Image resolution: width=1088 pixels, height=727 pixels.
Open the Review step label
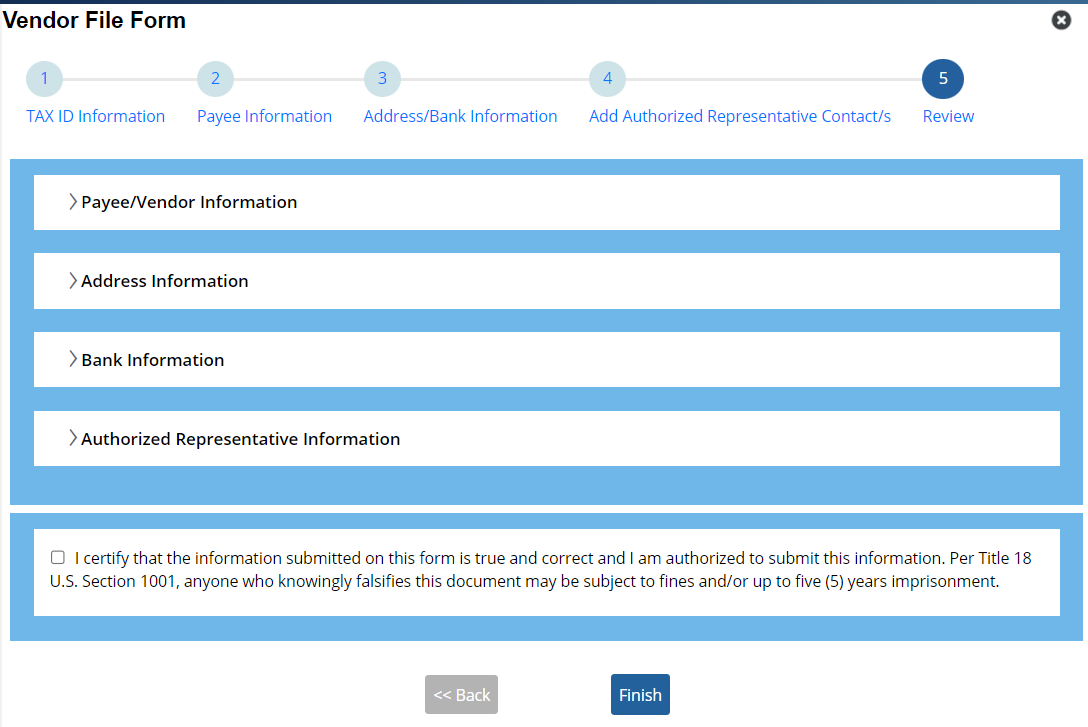948,116
